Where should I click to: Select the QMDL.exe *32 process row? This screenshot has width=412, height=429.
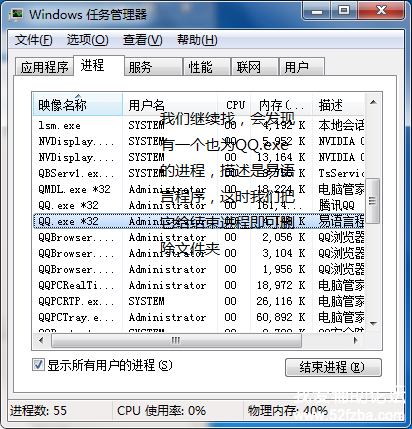pyautogui.click(x=199, y=189)
